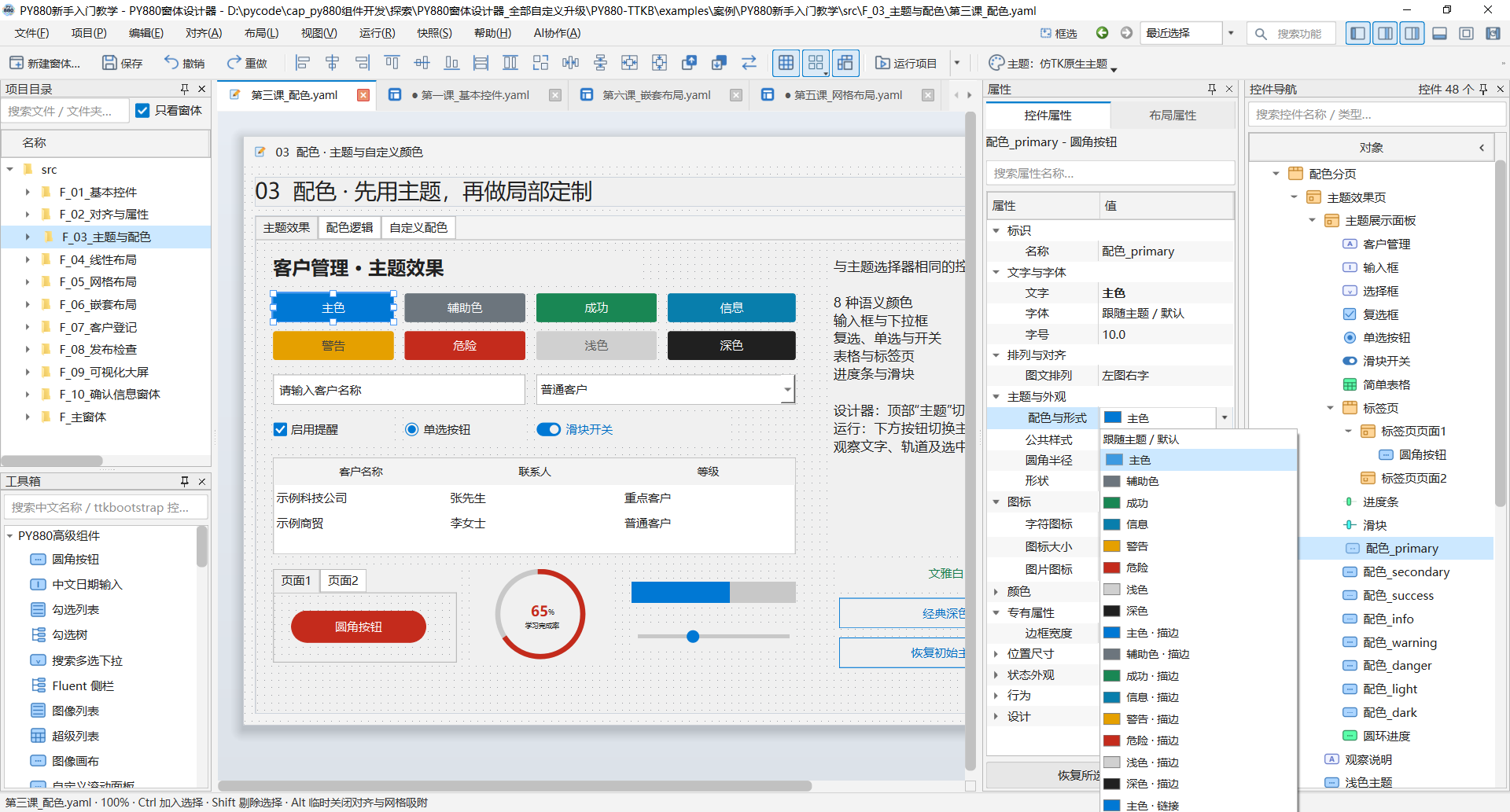Toggle the 滑块开关 switch
Screen dimensions: 1510x812
[x=548, y=429]
